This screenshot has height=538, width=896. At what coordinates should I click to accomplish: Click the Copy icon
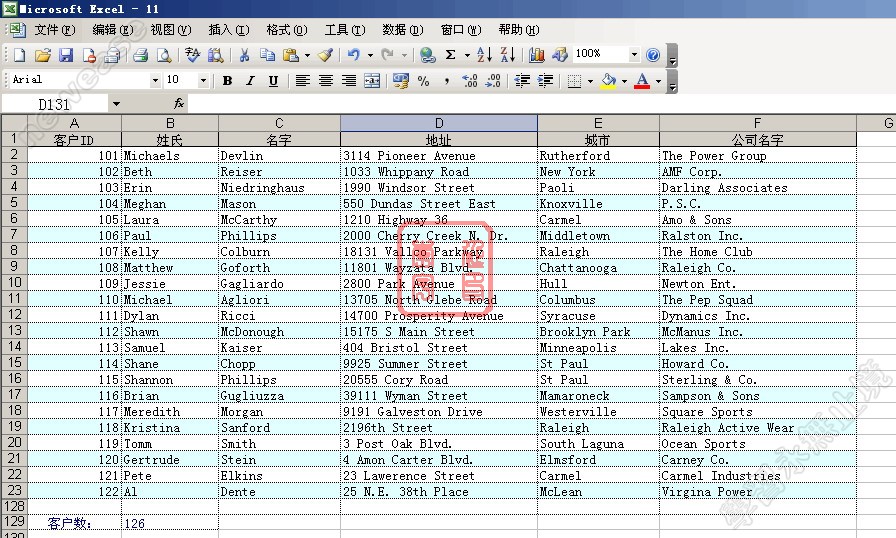[267, 55]
